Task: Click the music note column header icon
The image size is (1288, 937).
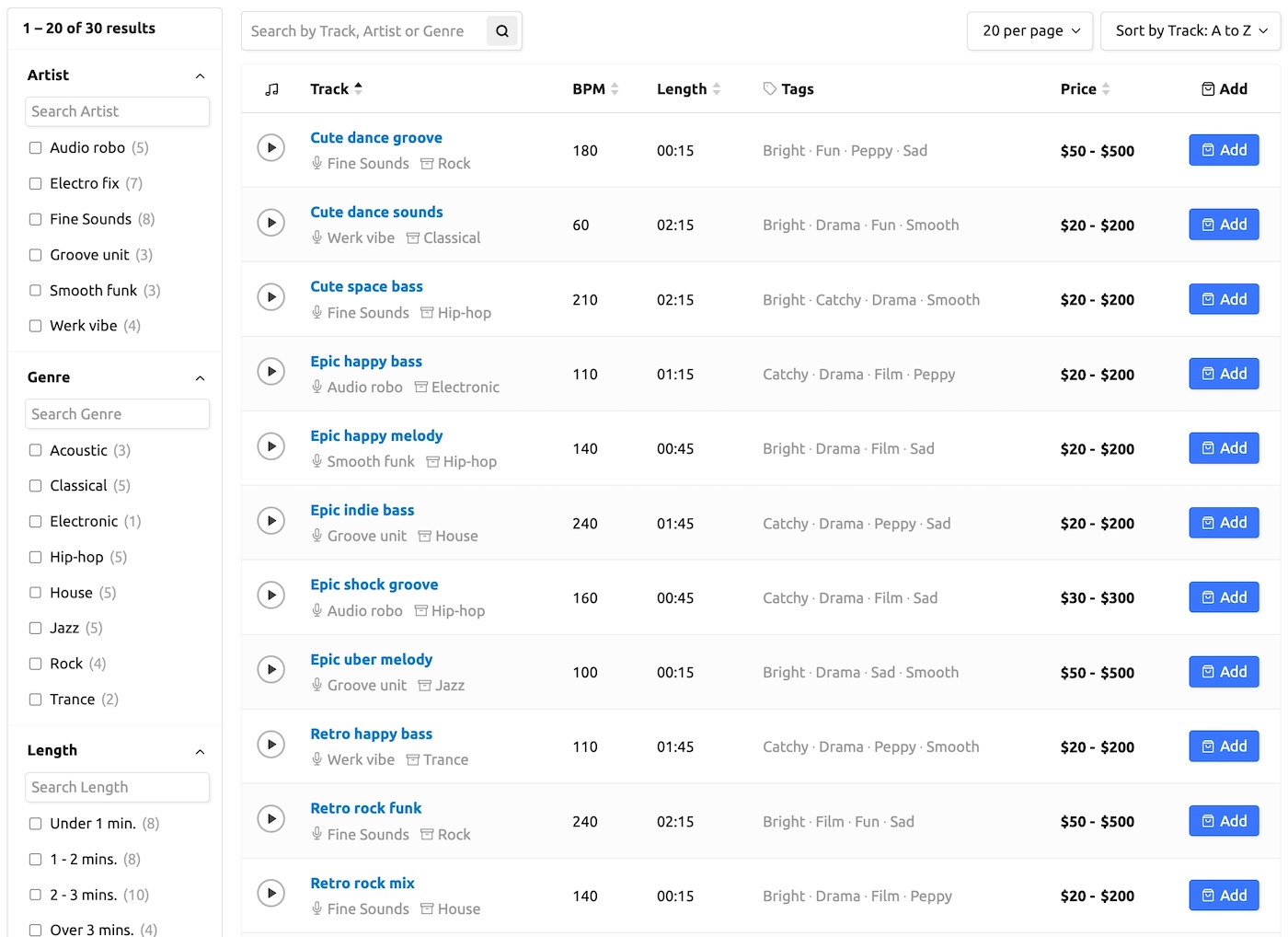Action: click(270, 88)
